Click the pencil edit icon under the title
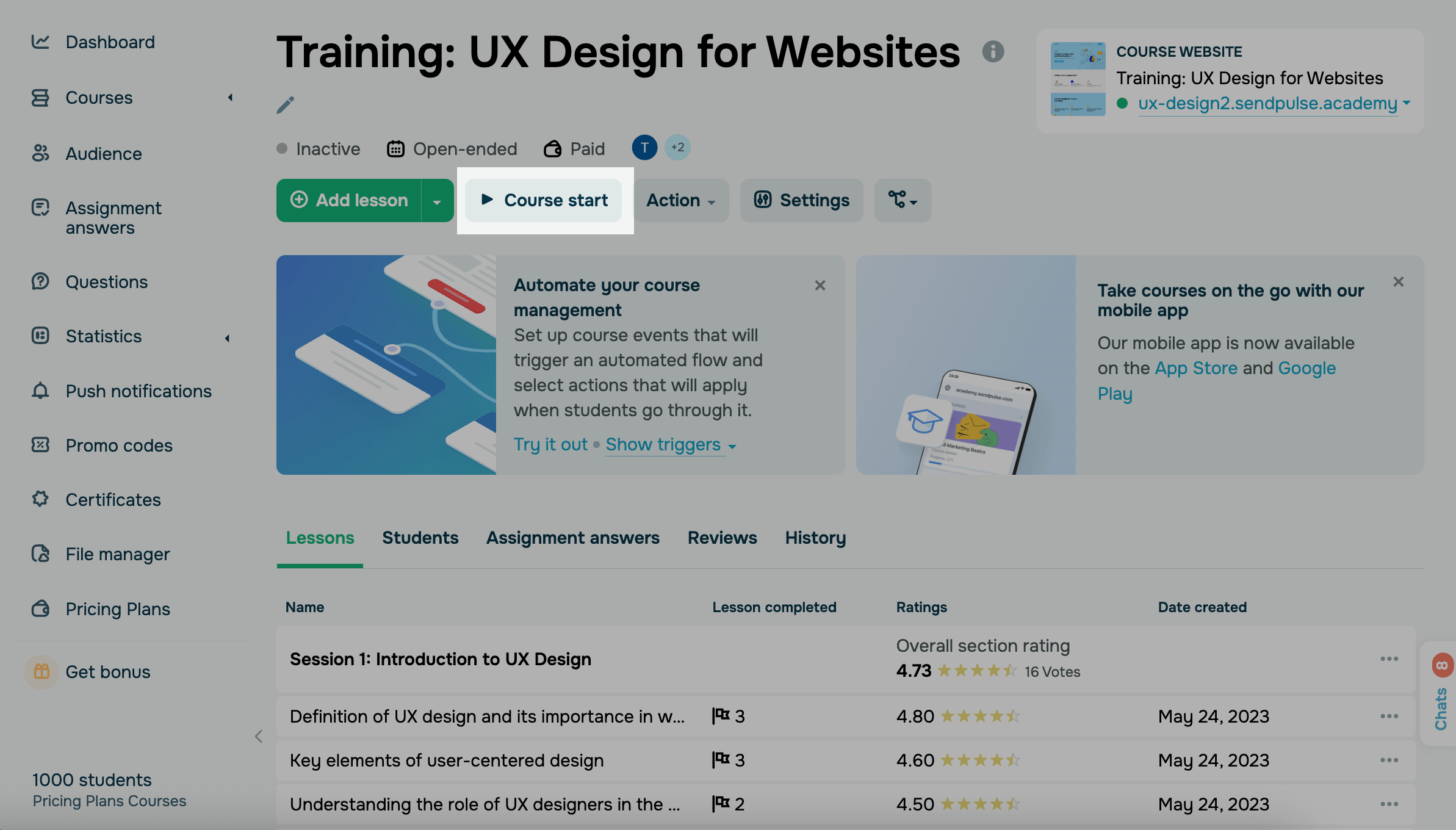The height and width of the screenshot is (830, 1456). [285, 105]
